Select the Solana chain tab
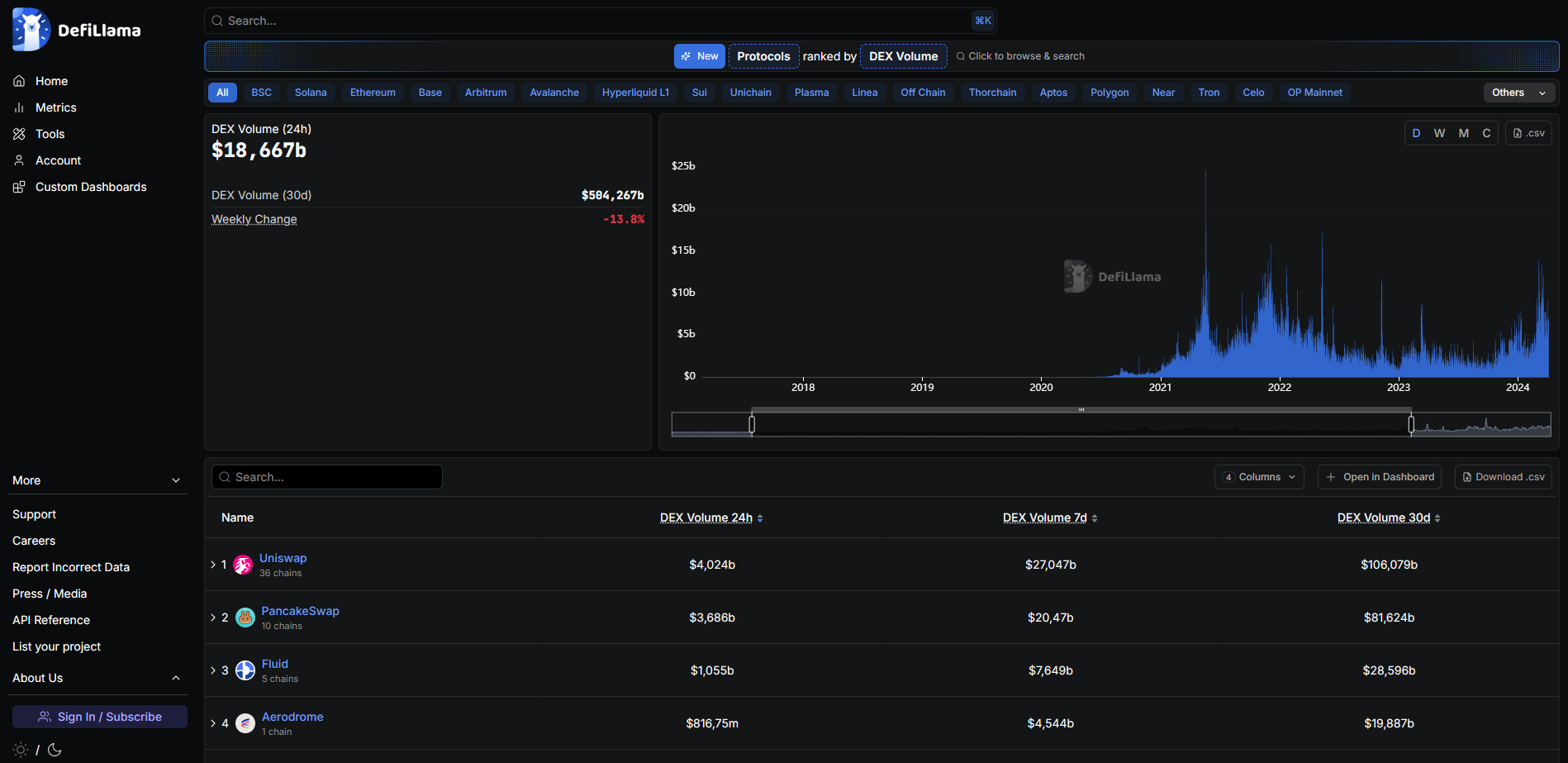The height and width of the screenshot is (763, 1568). 311,93
